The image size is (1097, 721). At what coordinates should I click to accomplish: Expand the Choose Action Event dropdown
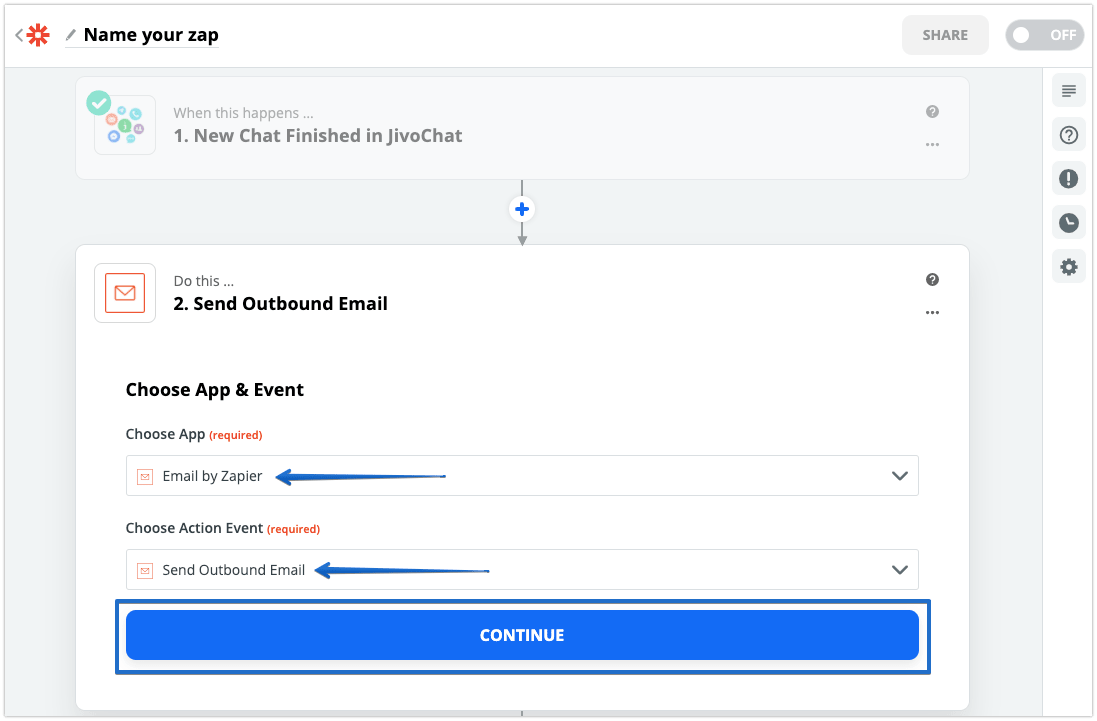(x=522, y=570)
